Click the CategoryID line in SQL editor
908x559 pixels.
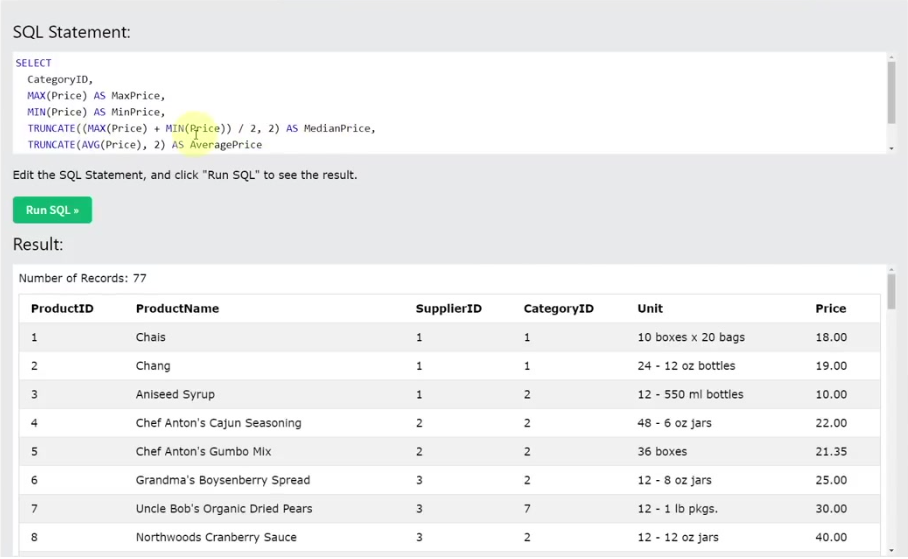click(x=60, y=79)
